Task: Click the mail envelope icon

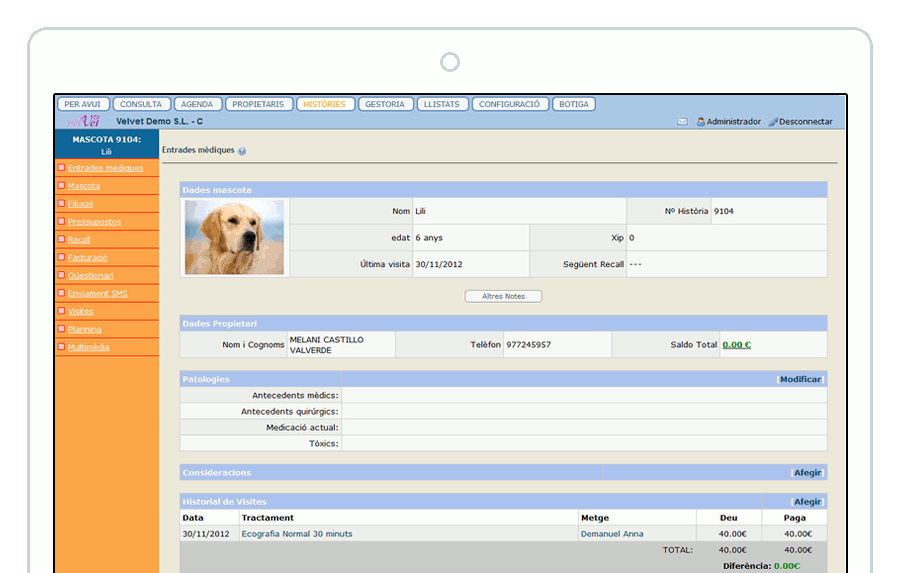Action: (682, 122)
